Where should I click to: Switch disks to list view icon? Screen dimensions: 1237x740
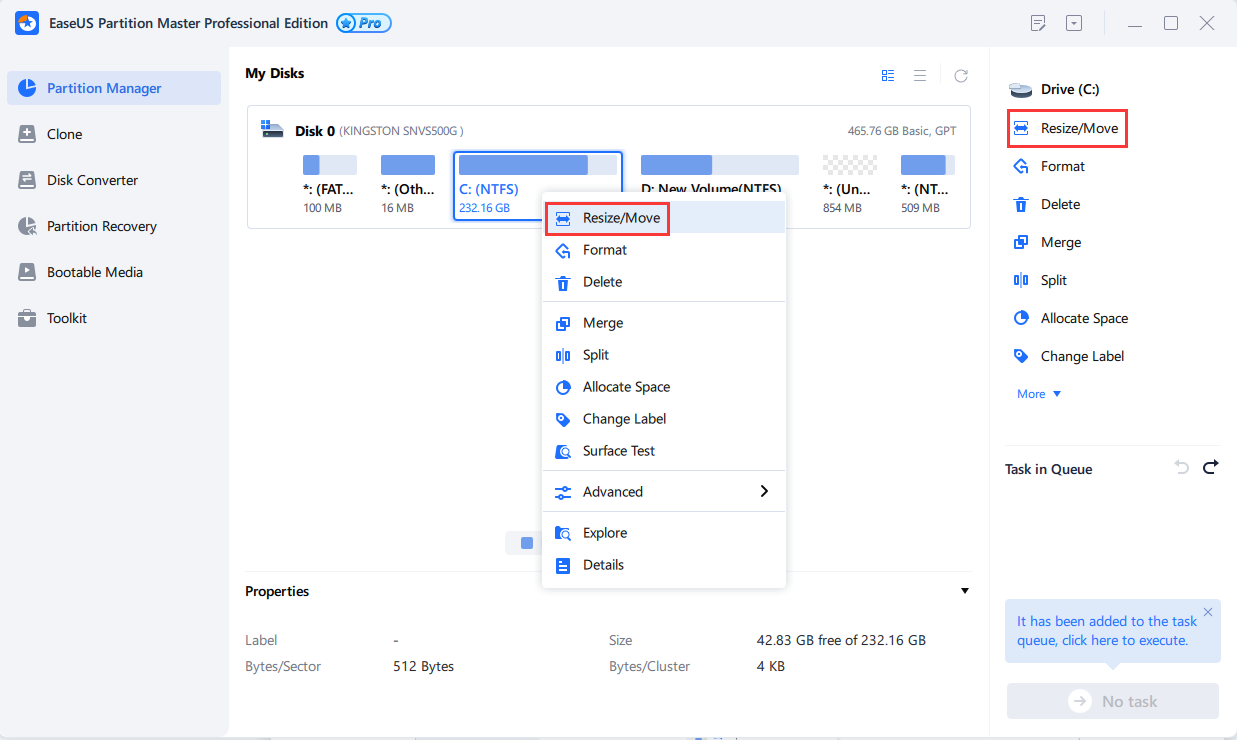pyautogui.click(x=920, y=75)
